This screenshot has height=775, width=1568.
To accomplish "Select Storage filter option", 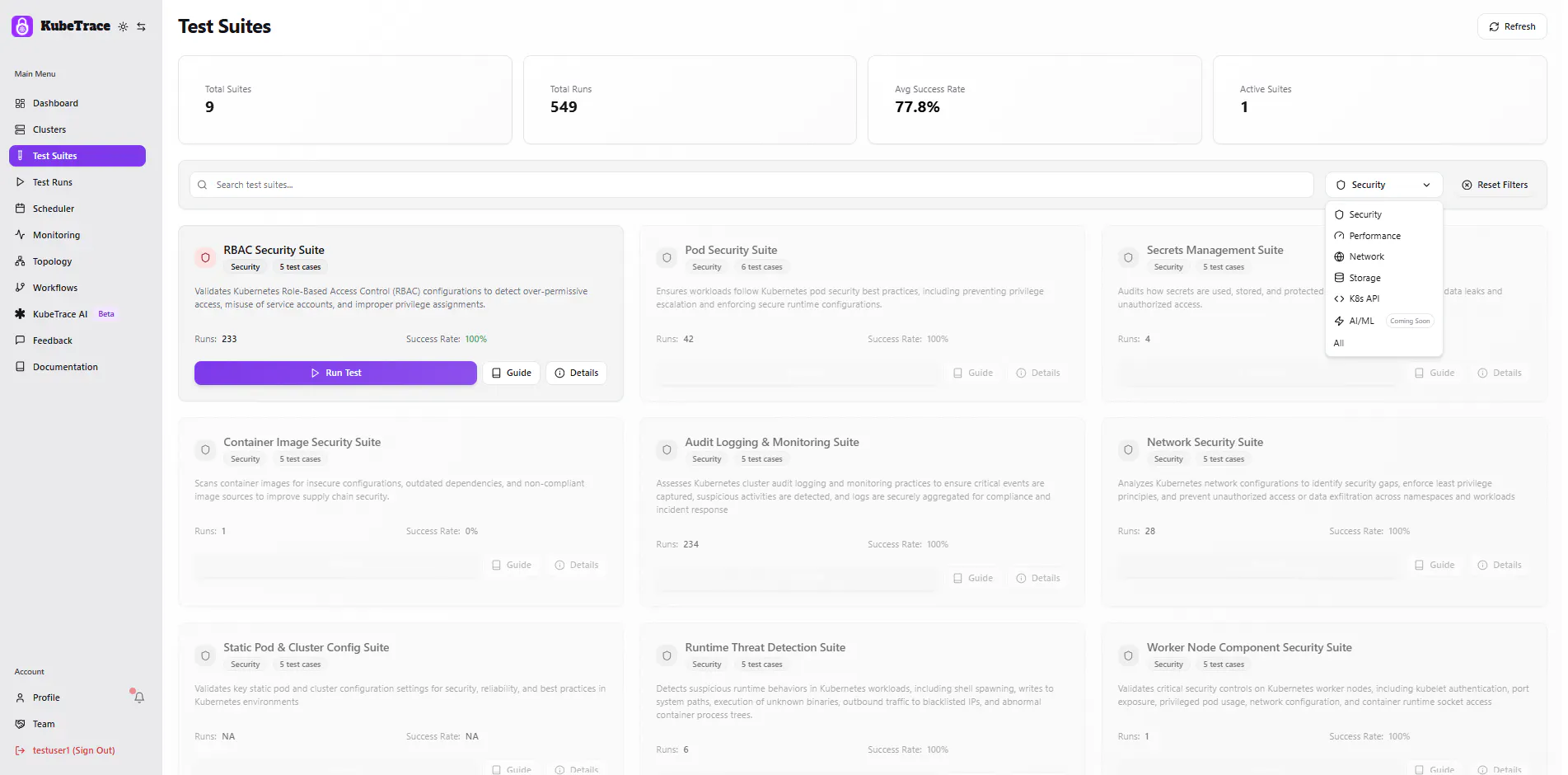I will tap(1383, 278).
